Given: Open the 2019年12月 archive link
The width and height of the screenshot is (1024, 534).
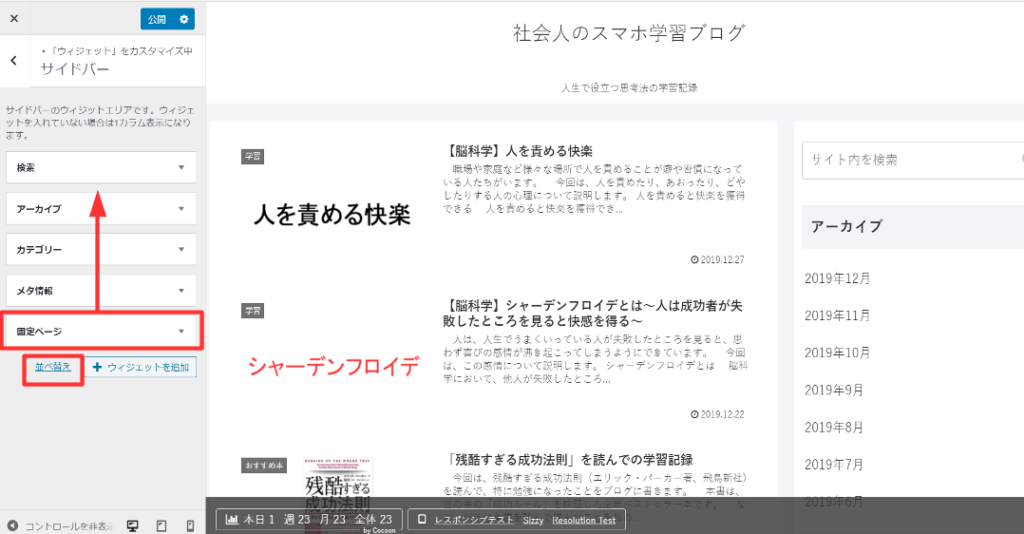Looking at the screenshot, I should click(837, 278).
